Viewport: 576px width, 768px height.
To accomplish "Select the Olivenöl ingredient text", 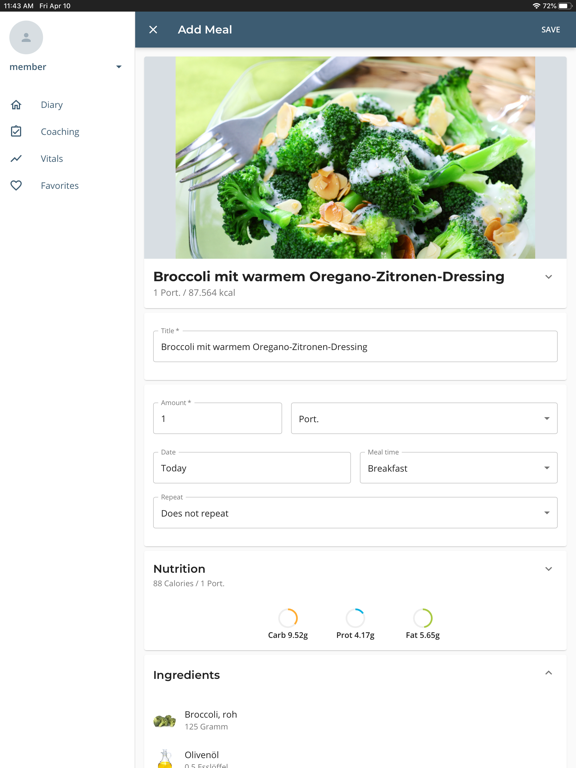I will tap(201, 755).
